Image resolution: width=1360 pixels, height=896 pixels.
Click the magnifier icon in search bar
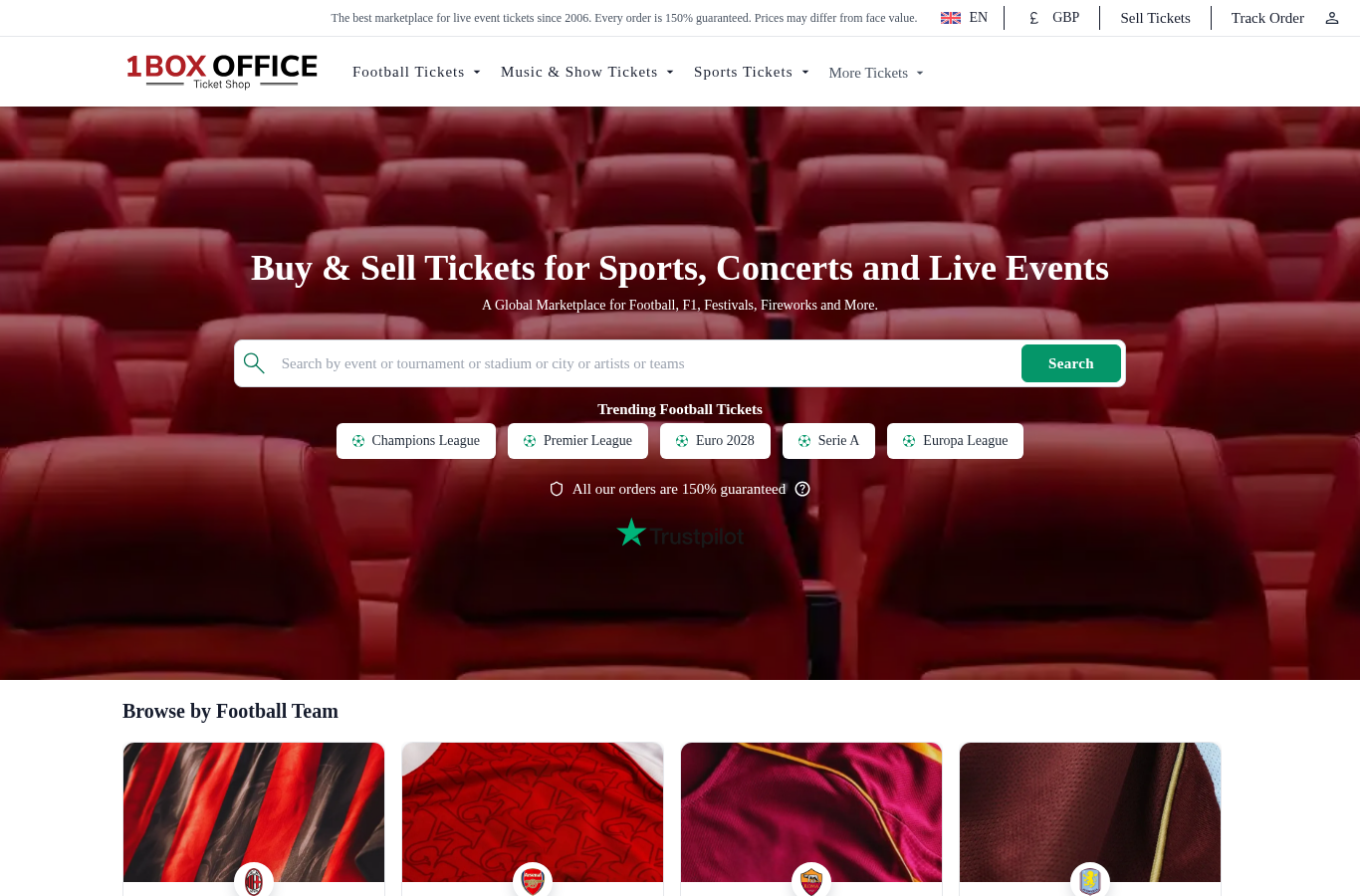[254, 363]
